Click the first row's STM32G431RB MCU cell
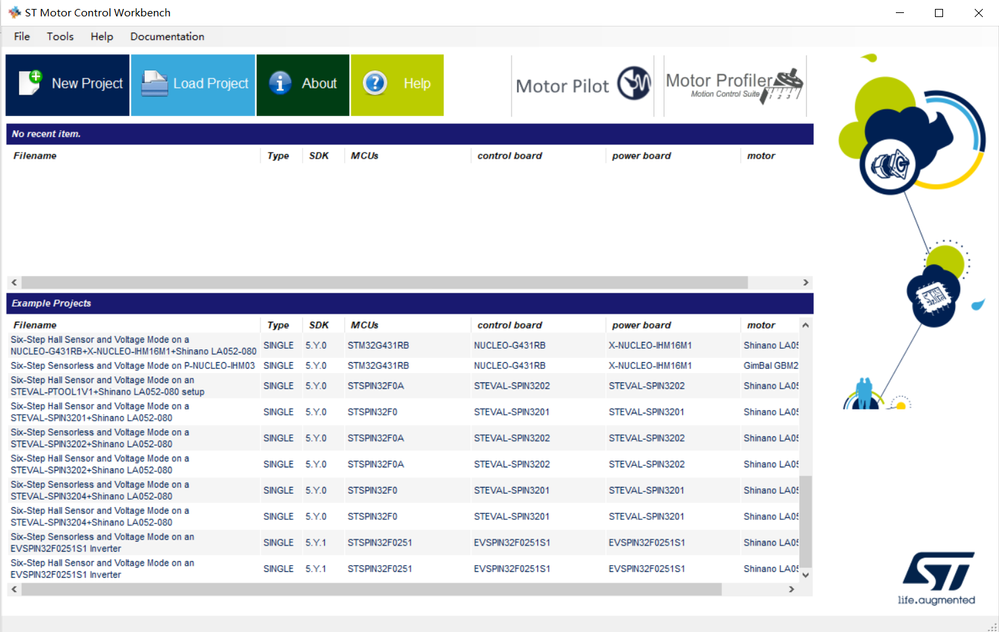Screen dimensions: 999x632 point(378,345)
